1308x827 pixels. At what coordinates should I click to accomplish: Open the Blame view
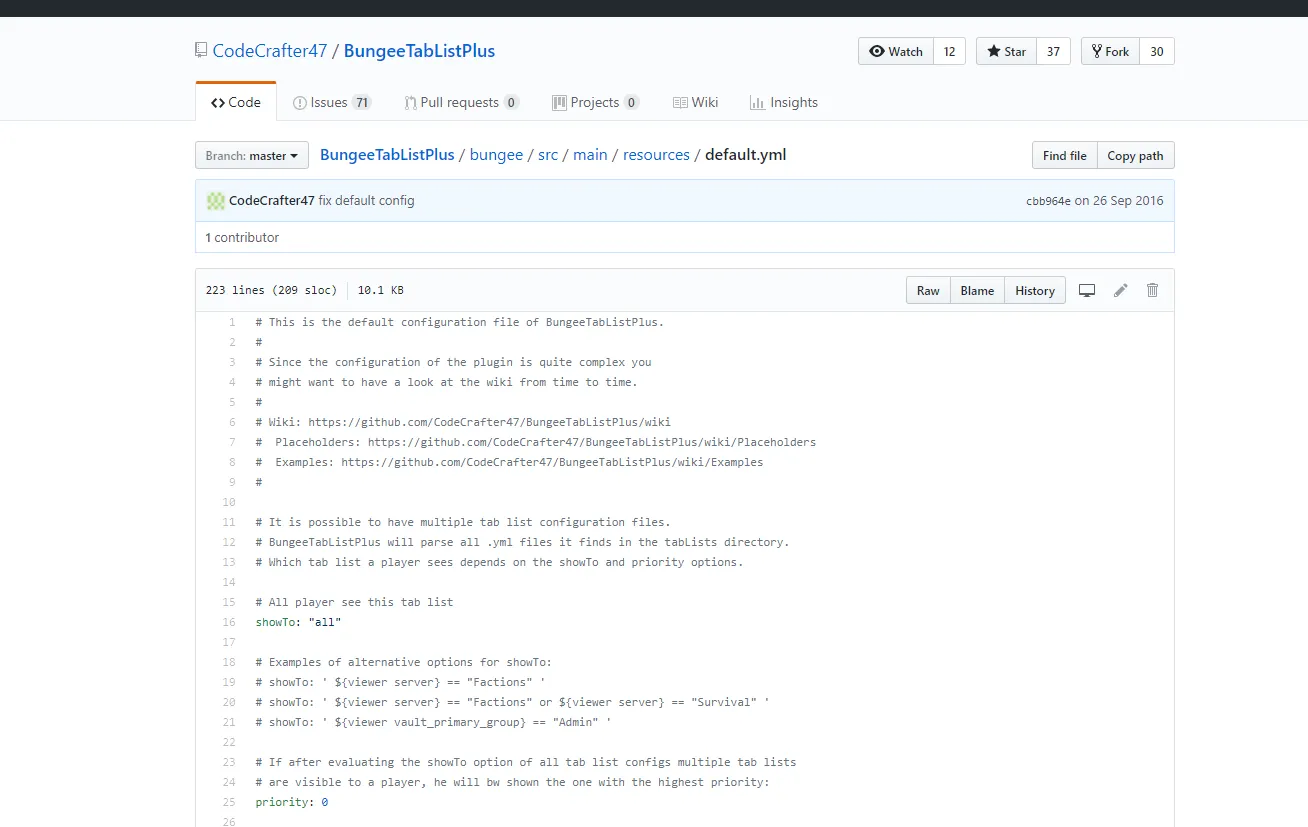977,290
